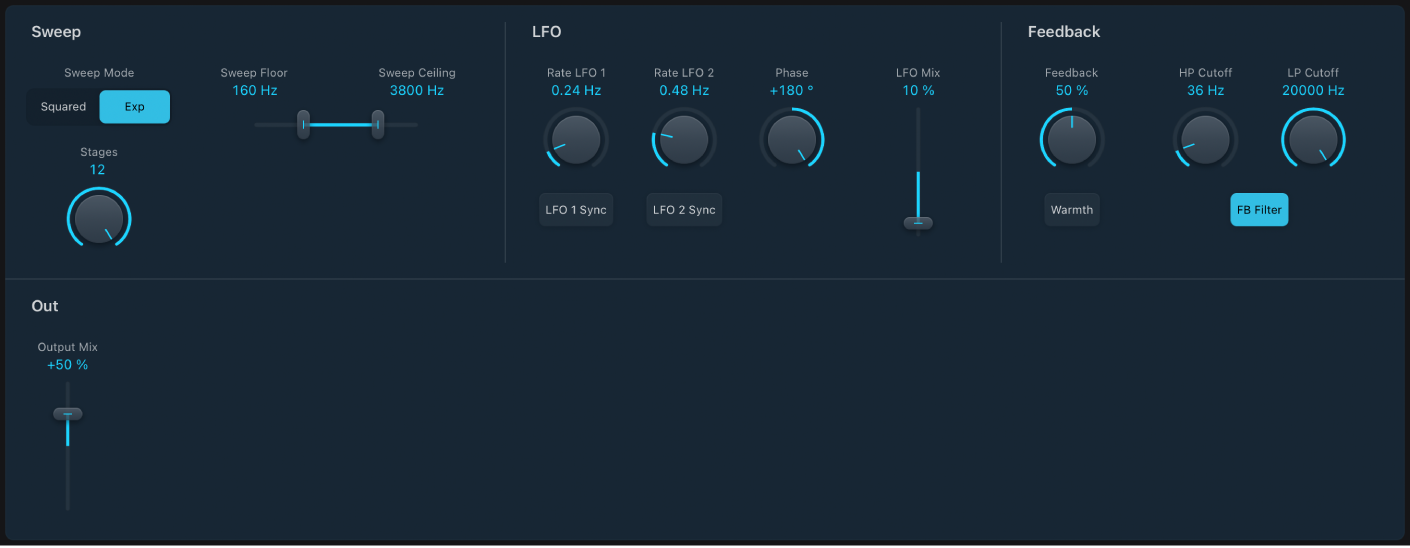The image size is (1410, 548).
Task: Click the Feedback knob
Action: pos(1071,139)
